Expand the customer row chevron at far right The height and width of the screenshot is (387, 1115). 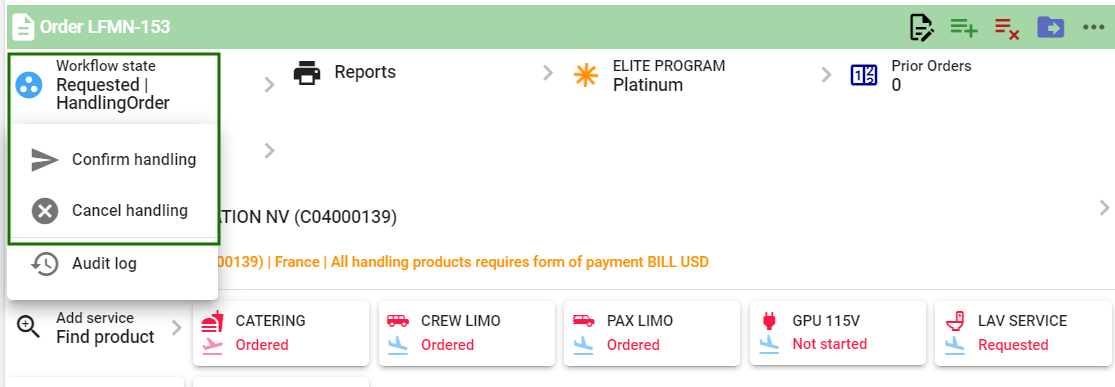coord(1104,208)
